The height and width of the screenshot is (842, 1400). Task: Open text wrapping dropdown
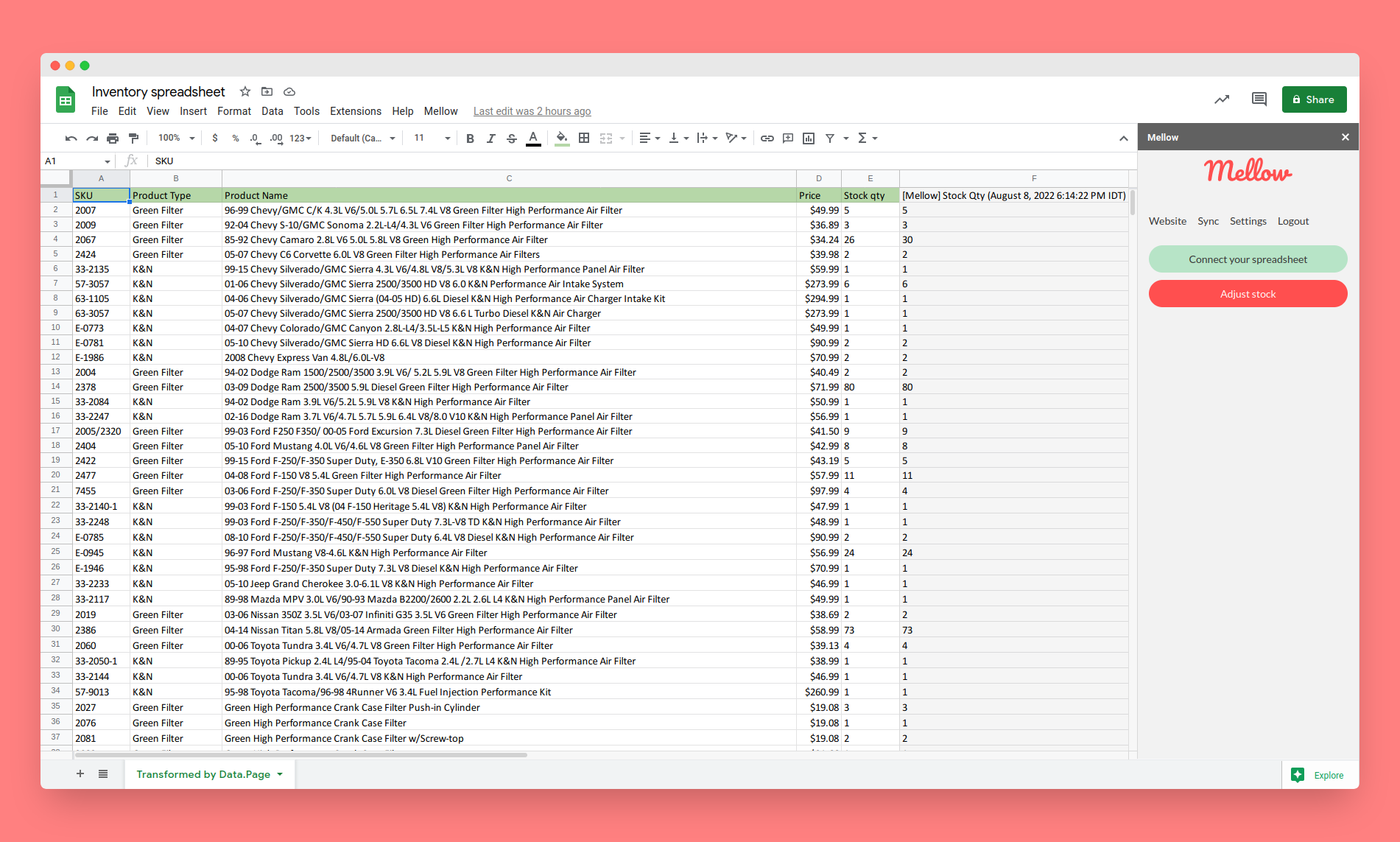(708, 138)
